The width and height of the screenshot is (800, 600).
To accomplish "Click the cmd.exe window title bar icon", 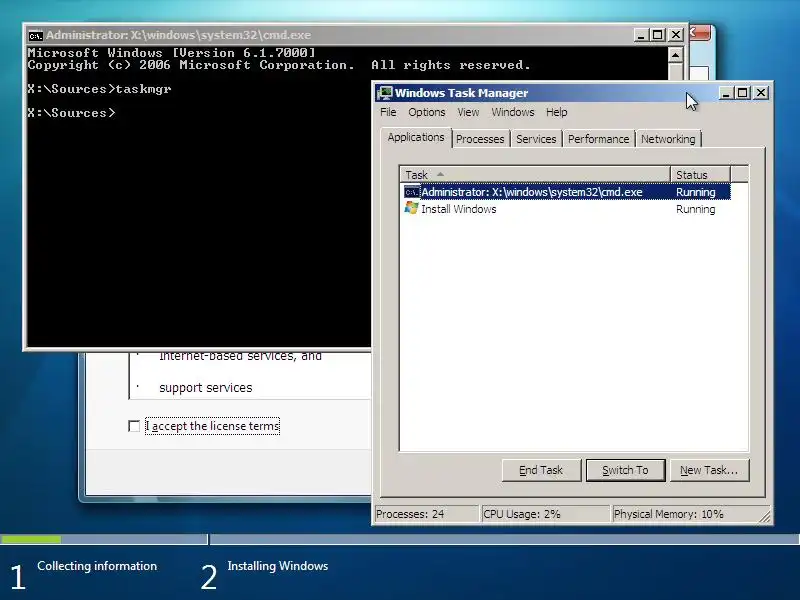I will [35, 36].
